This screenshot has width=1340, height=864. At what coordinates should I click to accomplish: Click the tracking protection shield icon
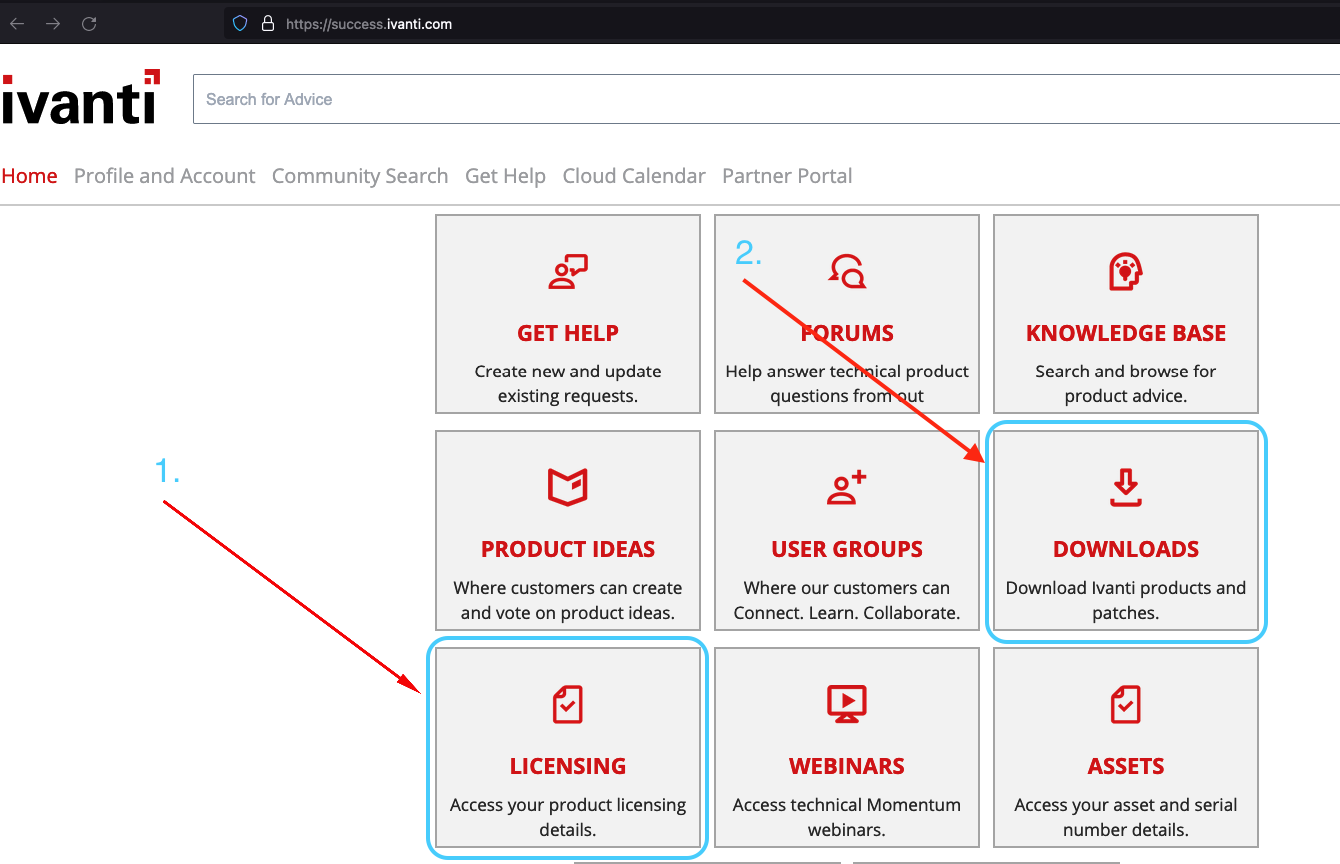coord(239,23)
